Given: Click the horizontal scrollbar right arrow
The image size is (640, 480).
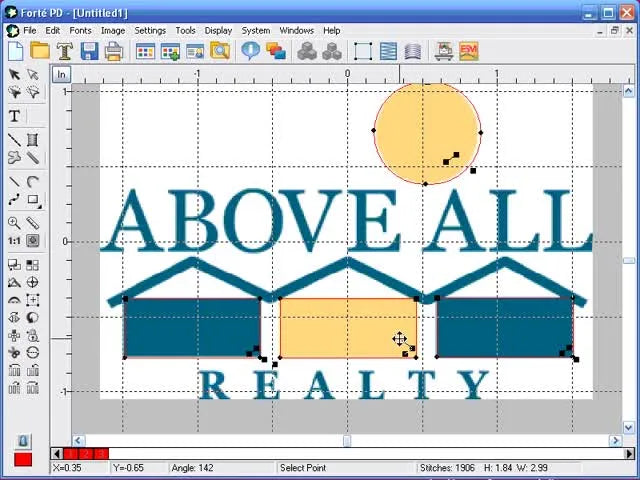Looking at the screenshot, I should (615, 440).
